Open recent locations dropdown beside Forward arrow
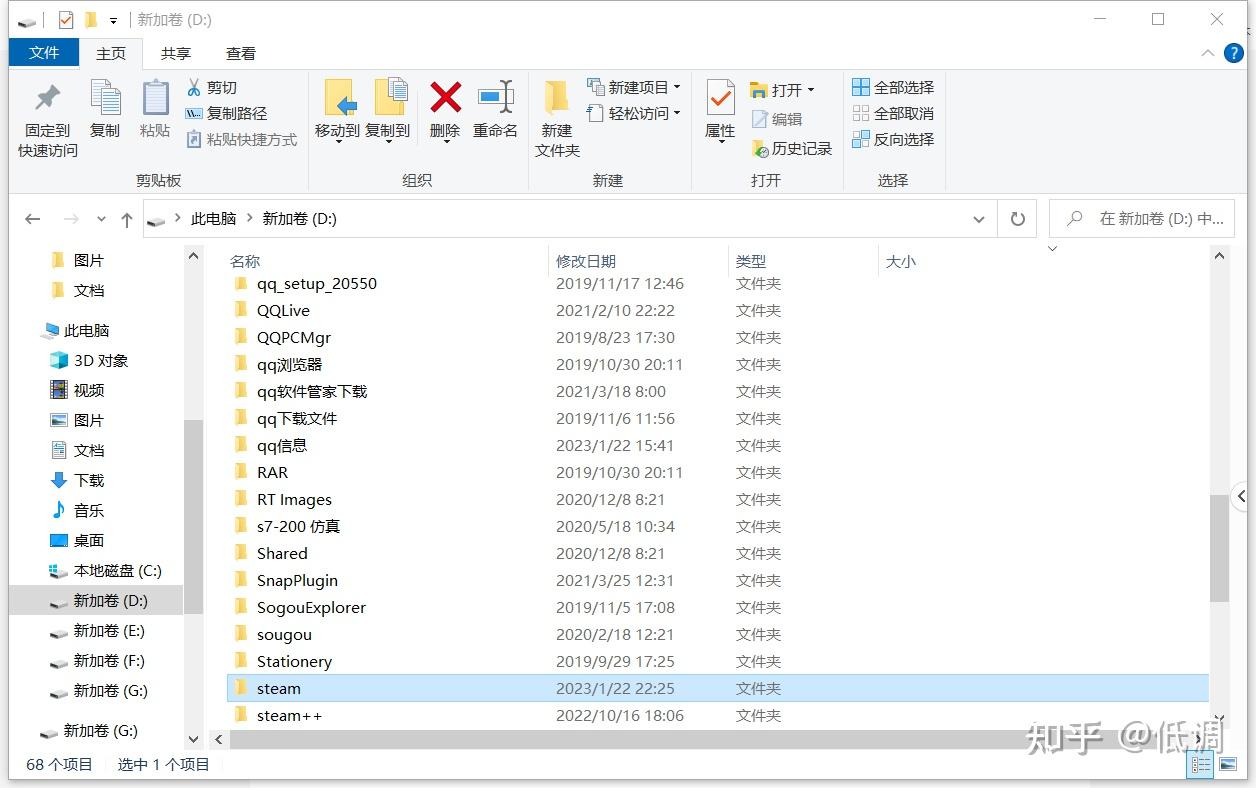 101,219
